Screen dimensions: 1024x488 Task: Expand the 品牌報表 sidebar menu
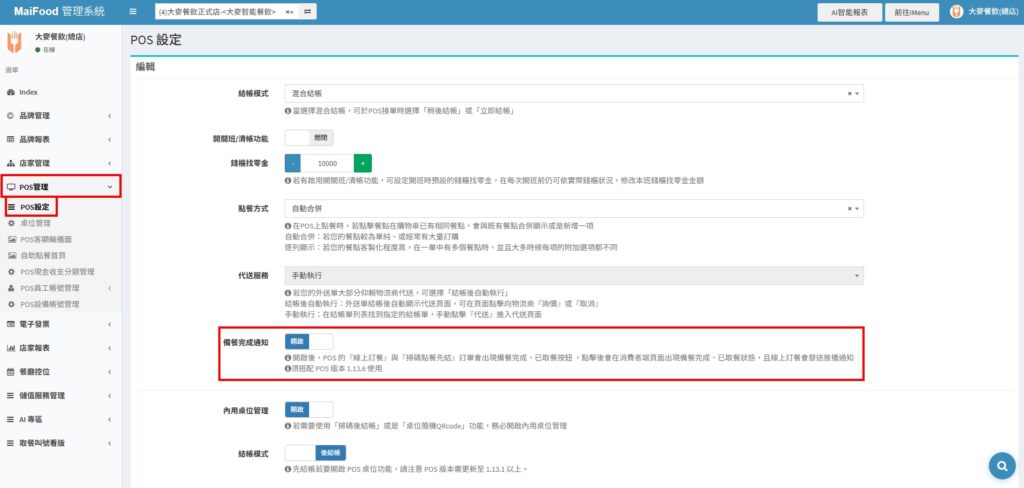[x=60, y=139]
